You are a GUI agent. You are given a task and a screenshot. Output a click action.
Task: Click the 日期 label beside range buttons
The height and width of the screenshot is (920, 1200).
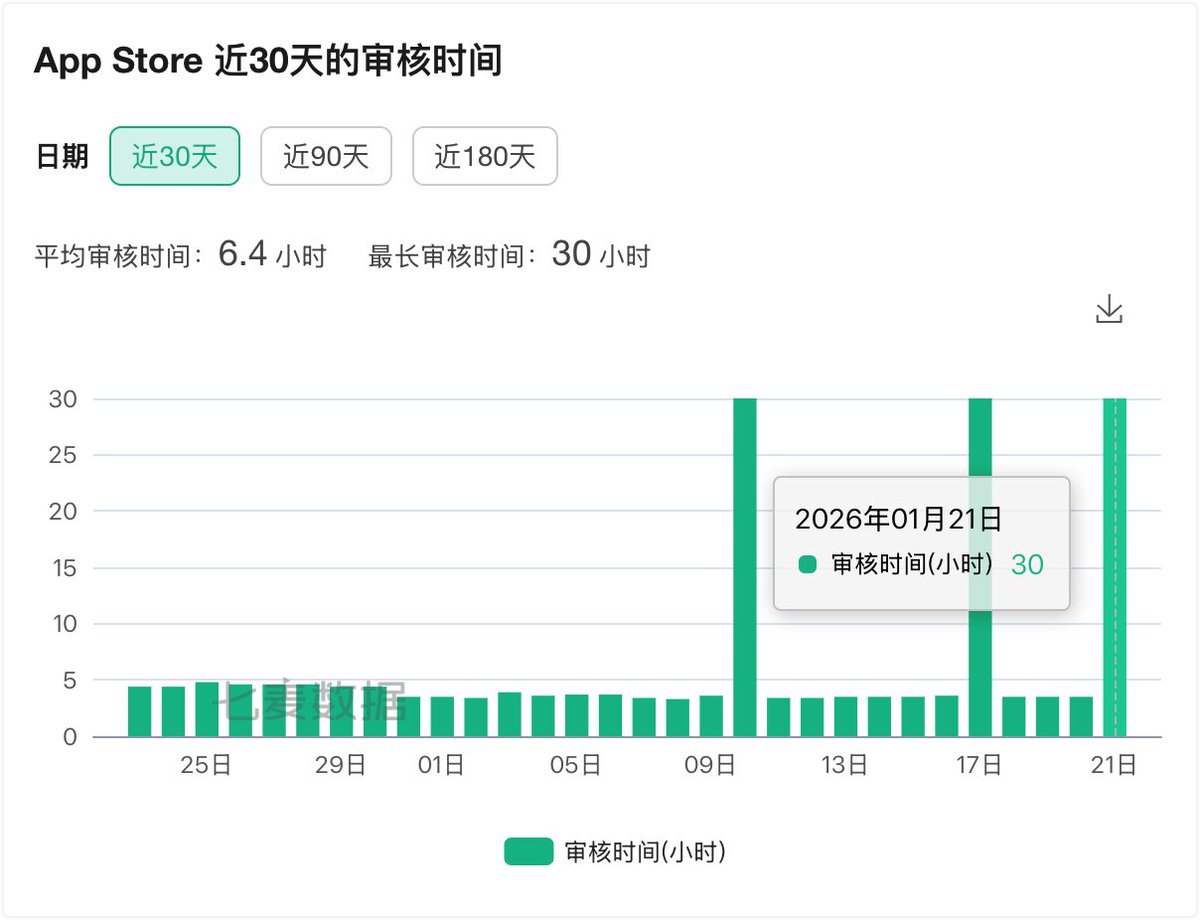(x=62, y=157)
